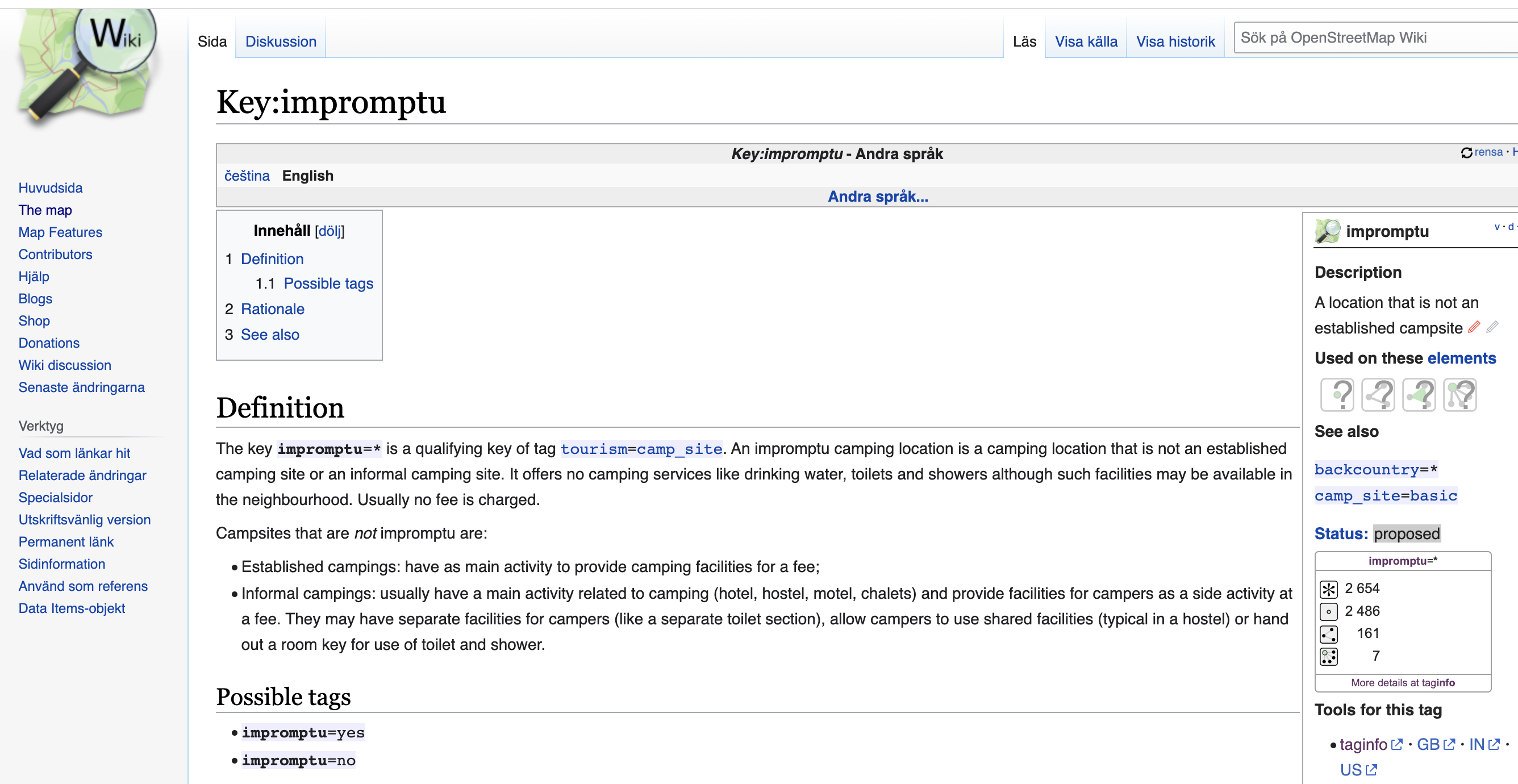
Task: Click the gray pencil edit icon
Action: point(1492,327)
